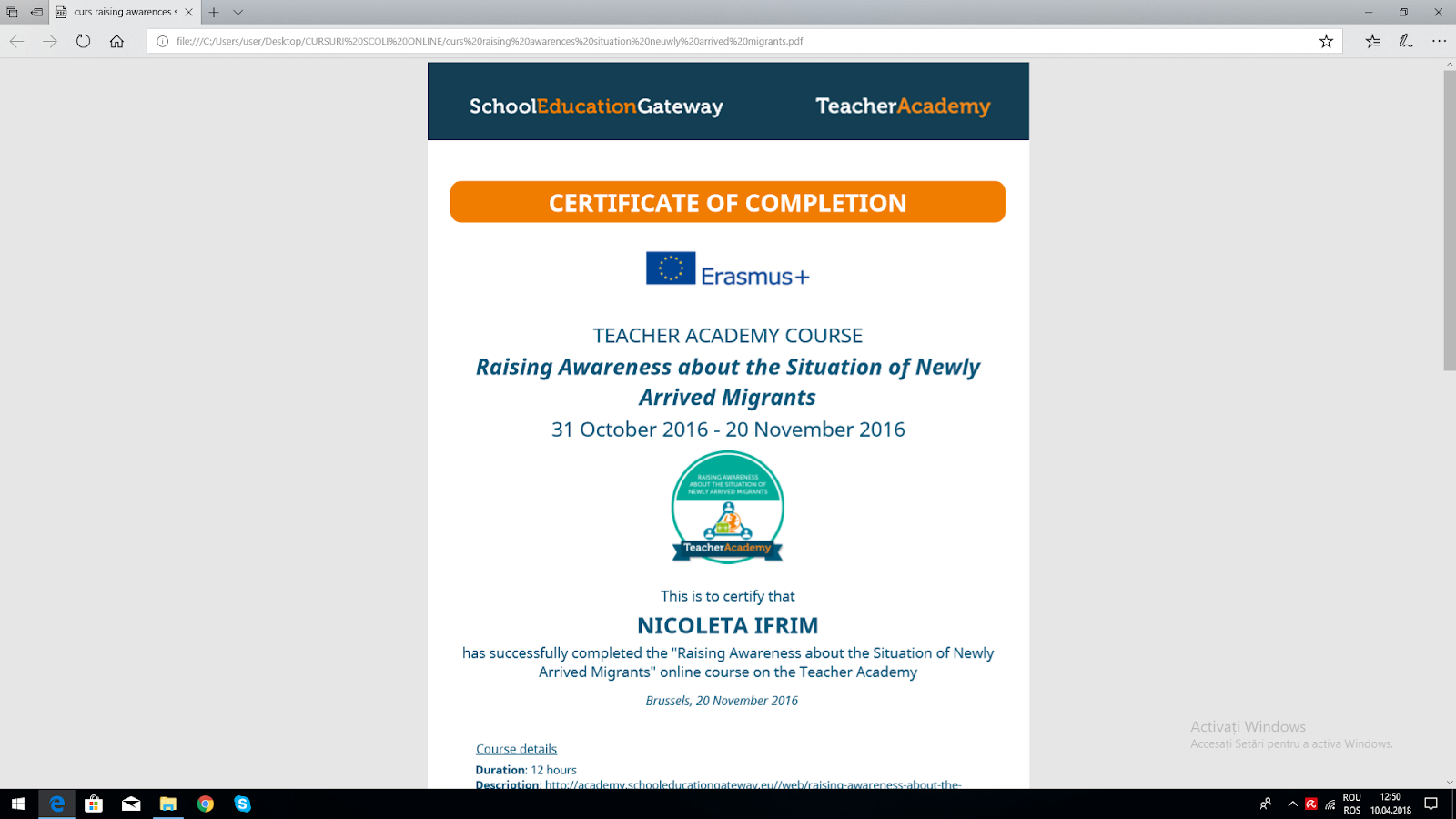Set these tabs aside
1456x819 pixels.
(x=36, y=12)
